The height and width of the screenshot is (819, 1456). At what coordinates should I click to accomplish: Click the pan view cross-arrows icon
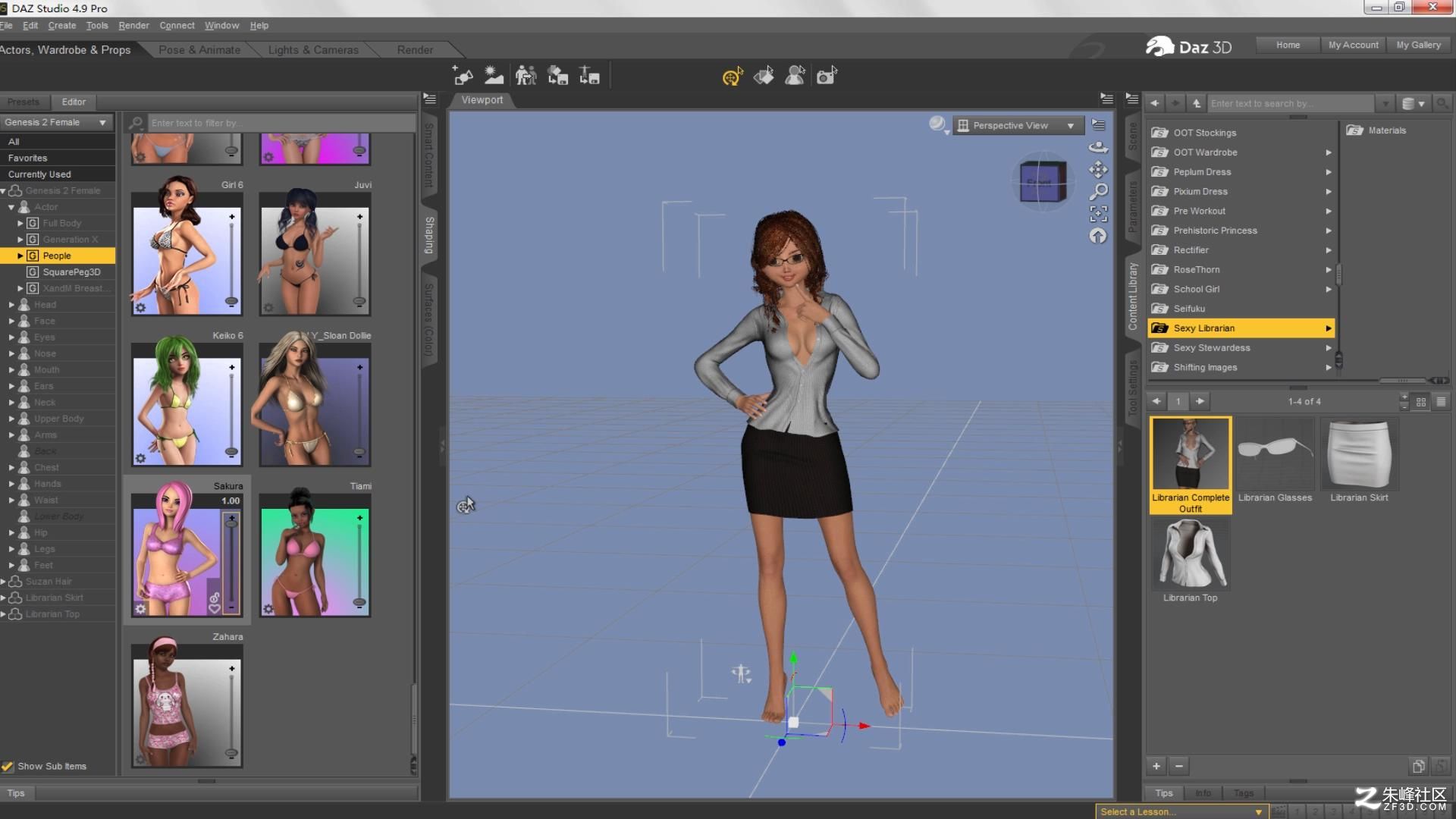[1098, 170]
